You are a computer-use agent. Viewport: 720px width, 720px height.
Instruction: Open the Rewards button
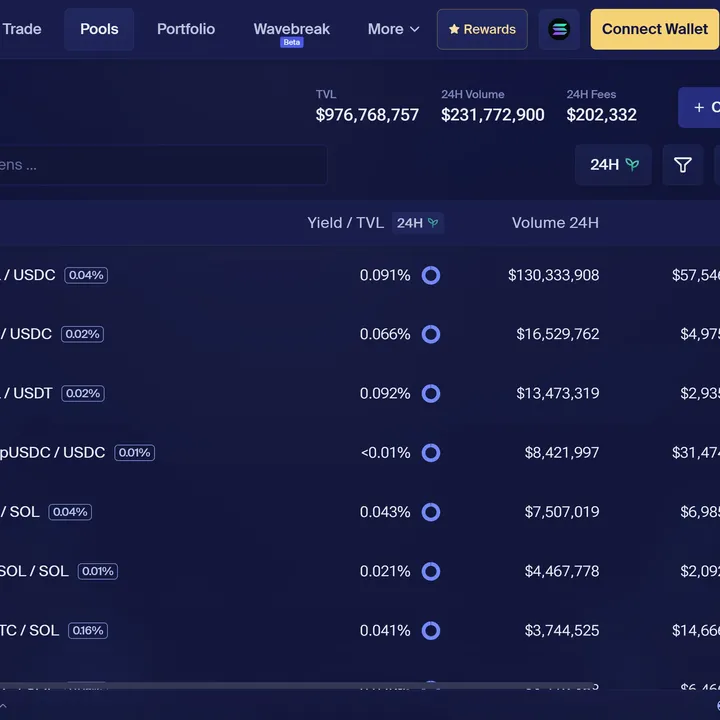482,30
